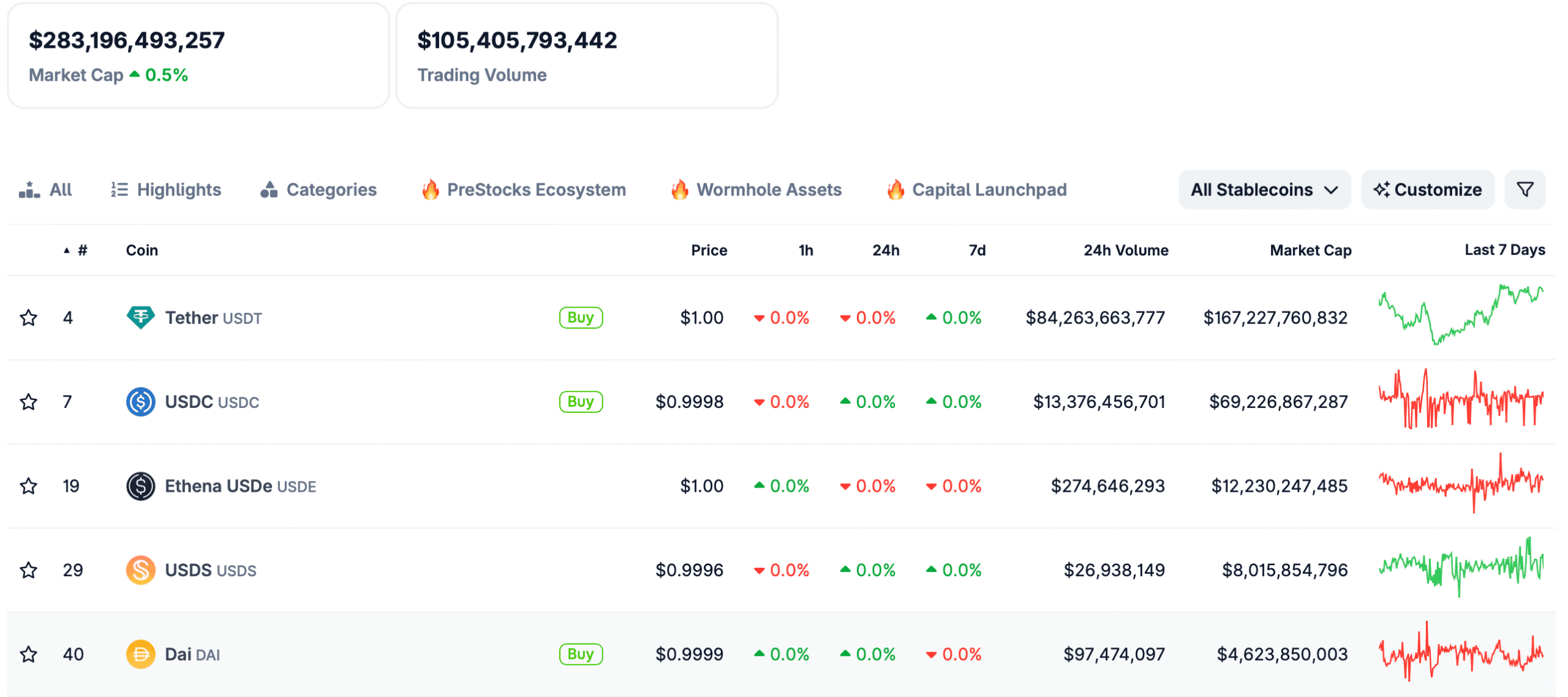Open the All Stablecoins dropdown

point(1264,189)
